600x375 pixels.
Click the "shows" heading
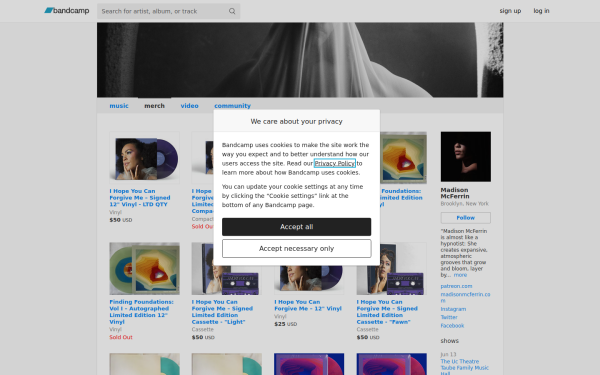(449, 341)
